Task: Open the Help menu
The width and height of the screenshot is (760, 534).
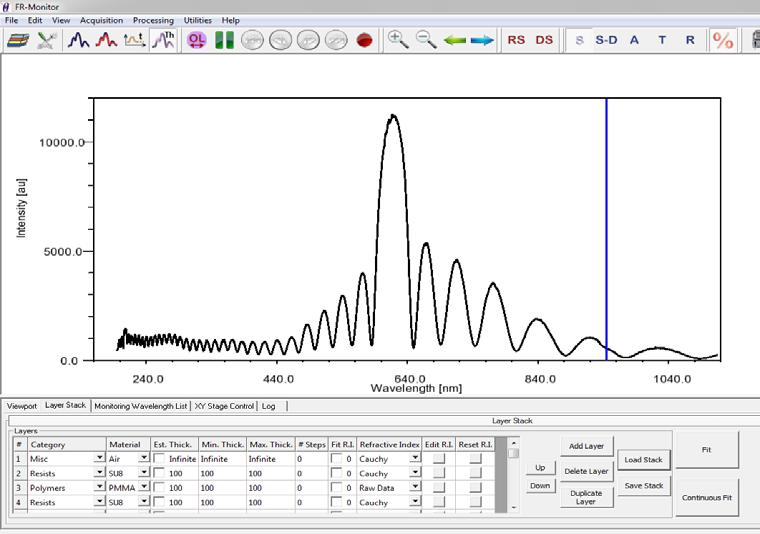Action: (230, 20)
